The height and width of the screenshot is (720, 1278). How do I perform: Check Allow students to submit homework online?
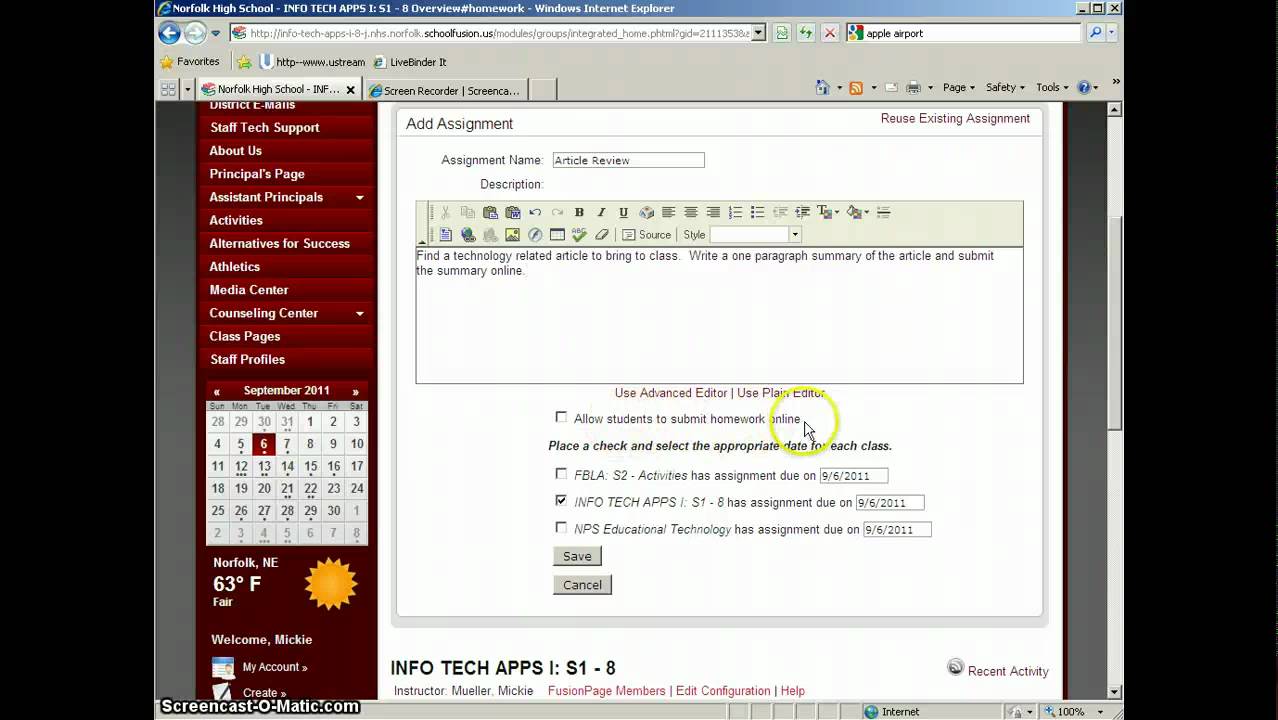pyautogui.click(x=561, y=417)
